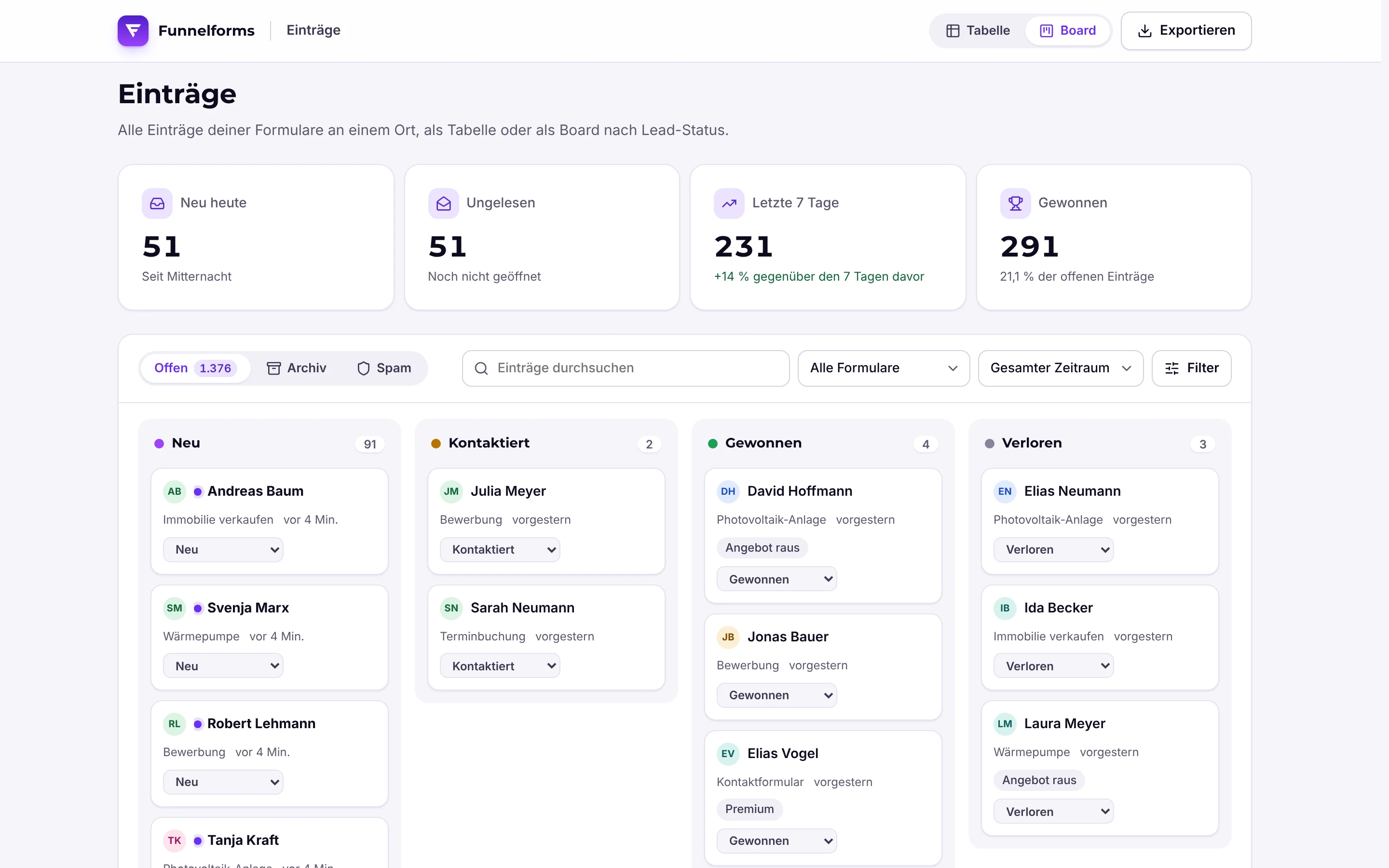Open status dropdown on Sarah Neumann card

click(x=499, y=666)
